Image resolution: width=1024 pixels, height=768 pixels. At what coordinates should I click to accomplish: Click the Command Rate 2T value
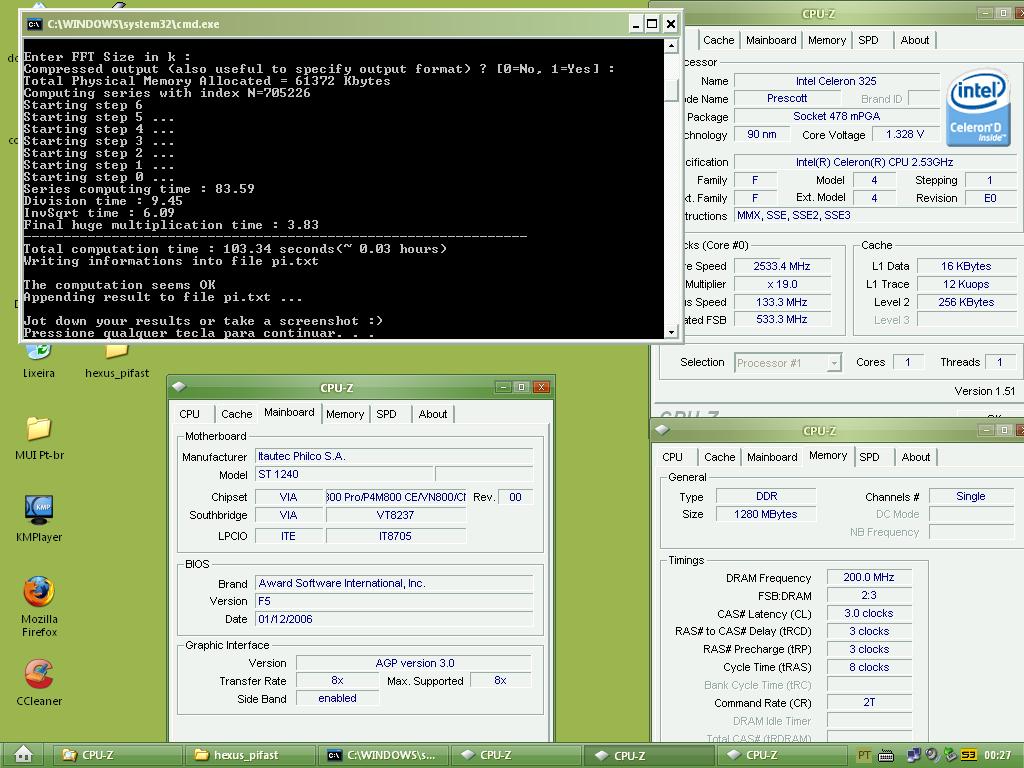pyautogui.click(x=869, y=703)
